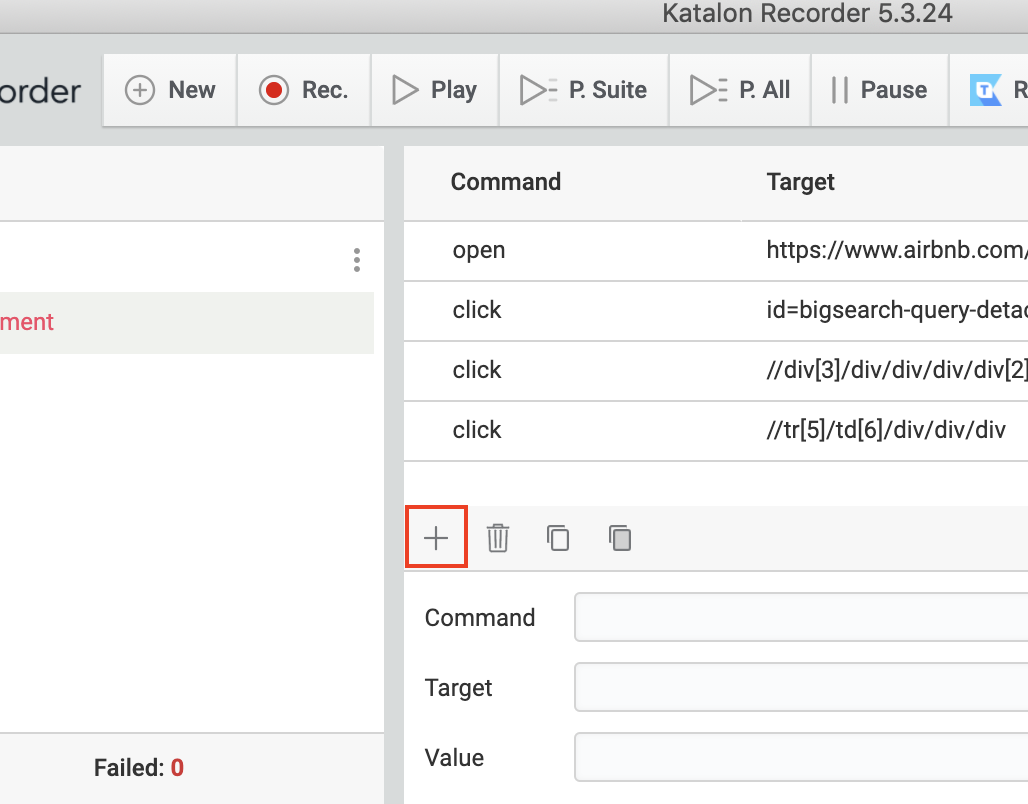
Task: Click the Command column header
Action: click(505, 182)
